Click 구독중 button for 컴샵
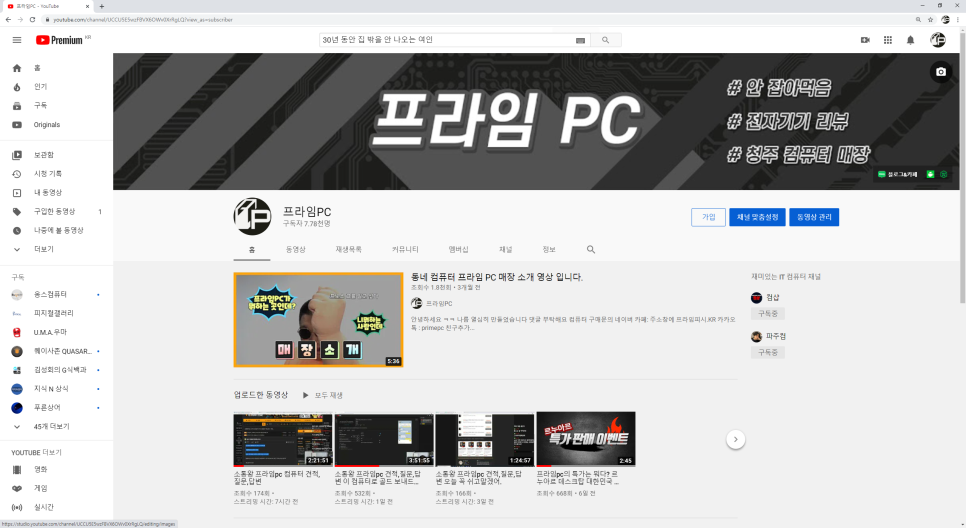 coord(768,314)
